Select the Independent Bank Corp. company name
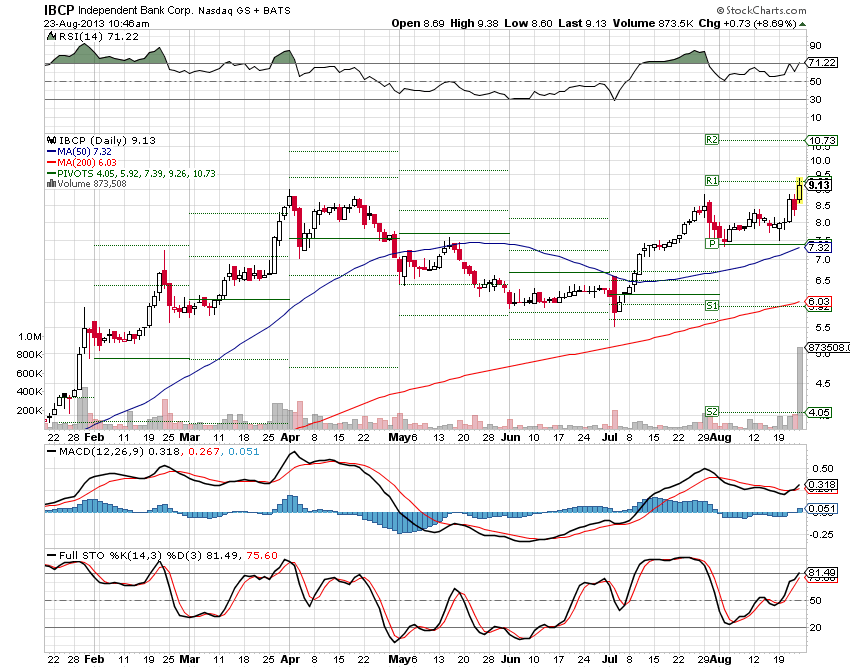 click(x=136, y=10)
